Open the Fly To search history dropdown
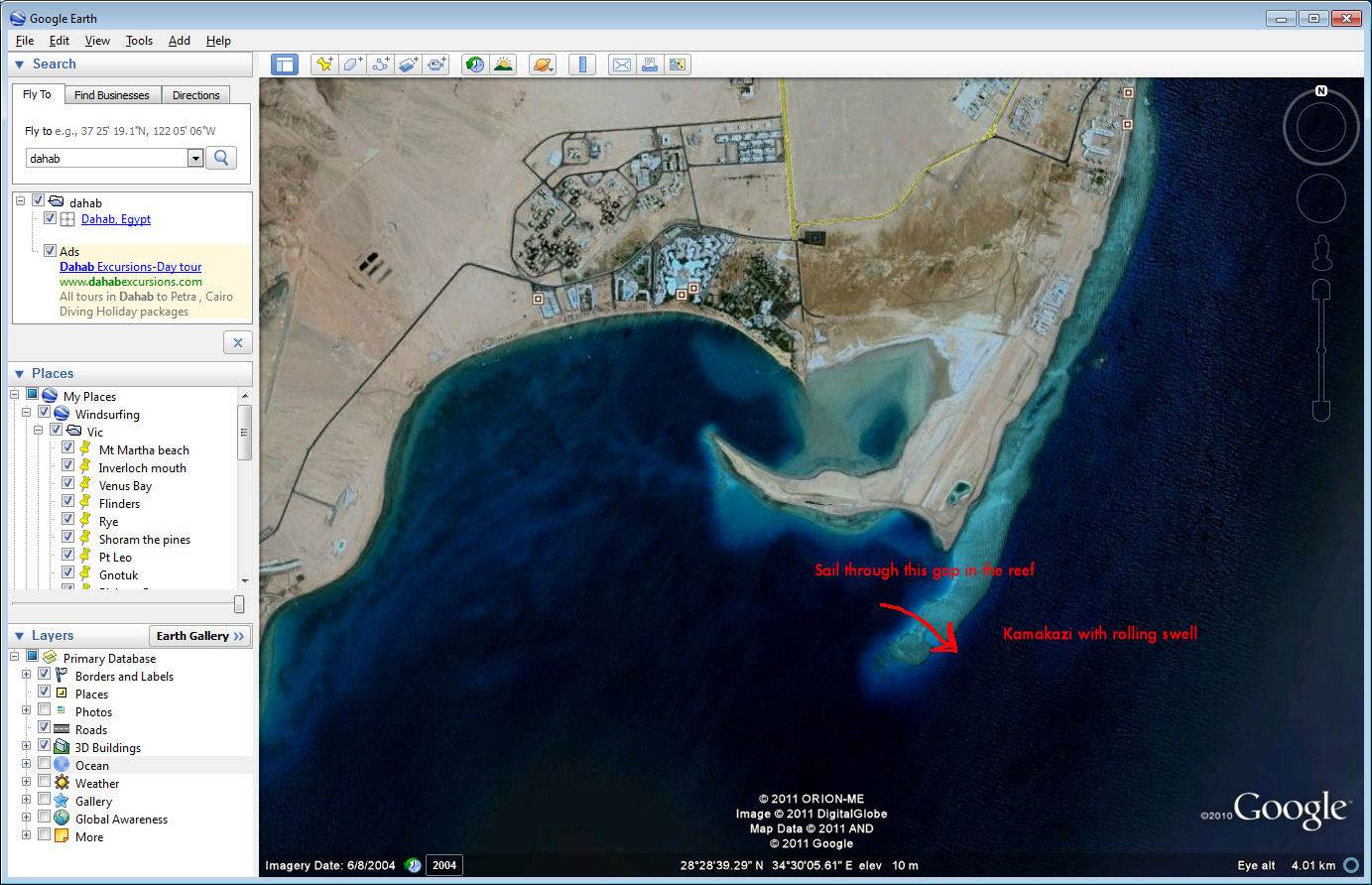 click(x=195, y=158)
